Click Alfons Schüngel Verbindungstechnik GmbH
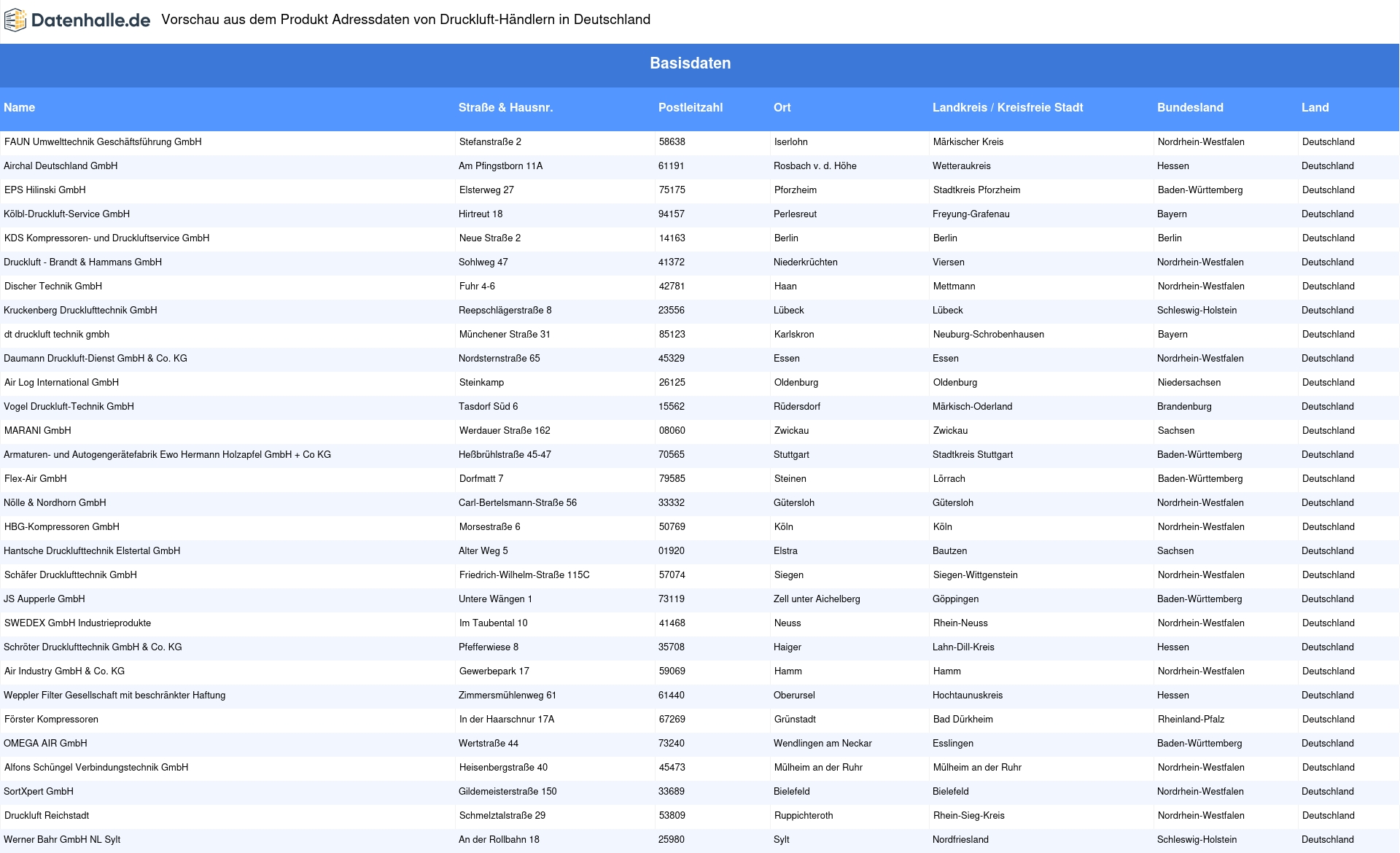 pos(96,768)
